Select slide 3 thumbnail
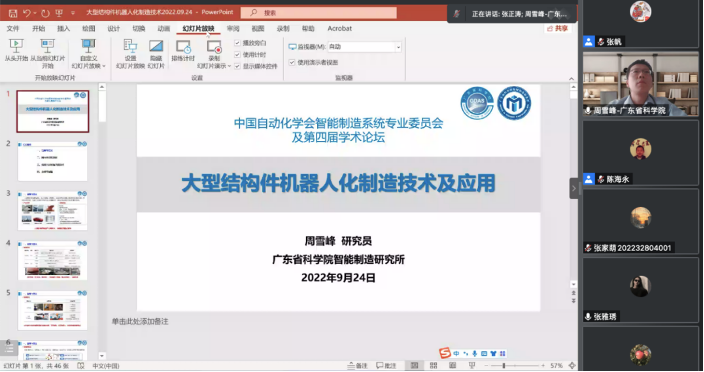Image resolution: width=704 pixels, height=372 pixels. (53, 210)
